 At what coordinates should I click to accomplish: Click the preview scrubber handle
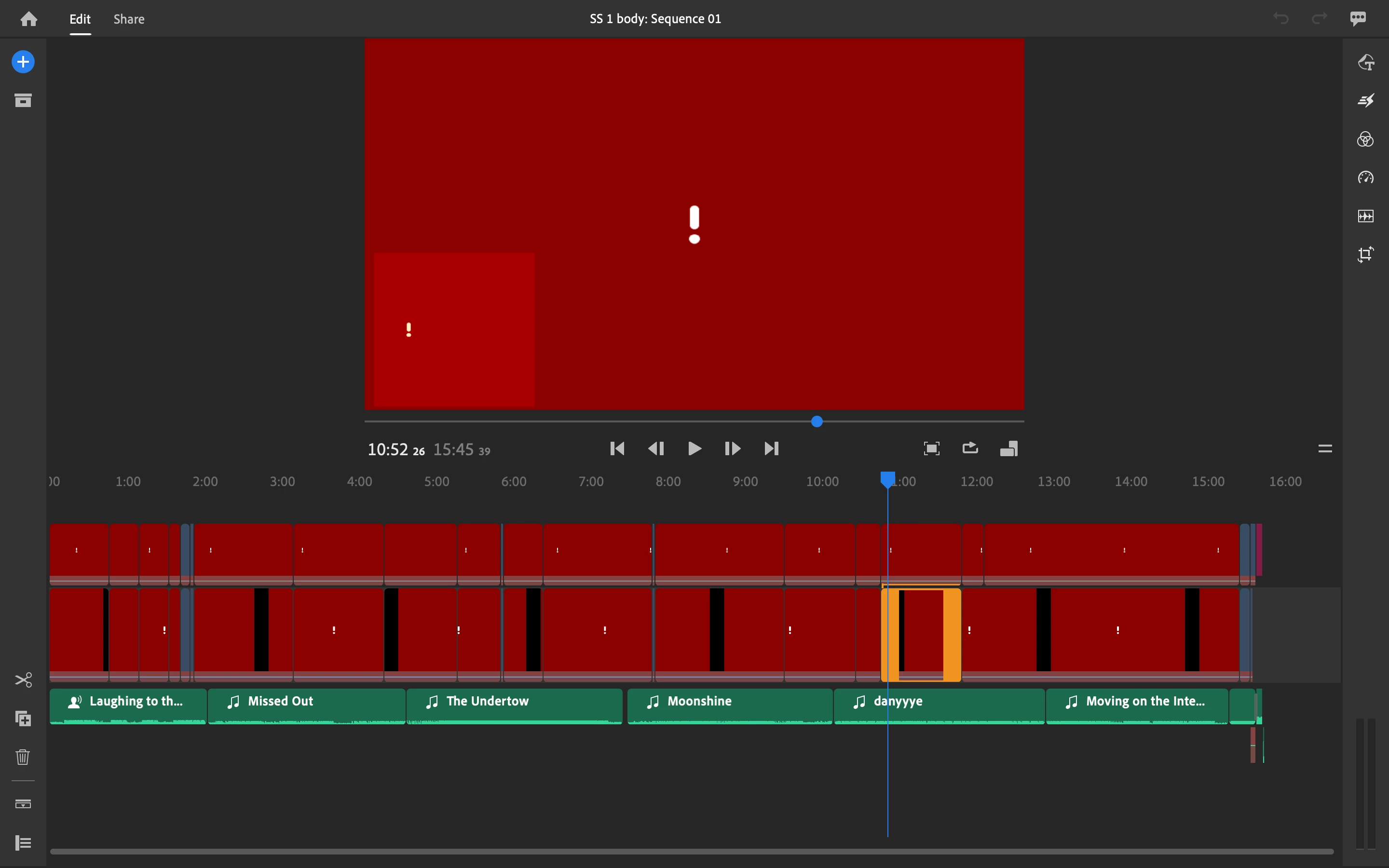pos(817,422)
